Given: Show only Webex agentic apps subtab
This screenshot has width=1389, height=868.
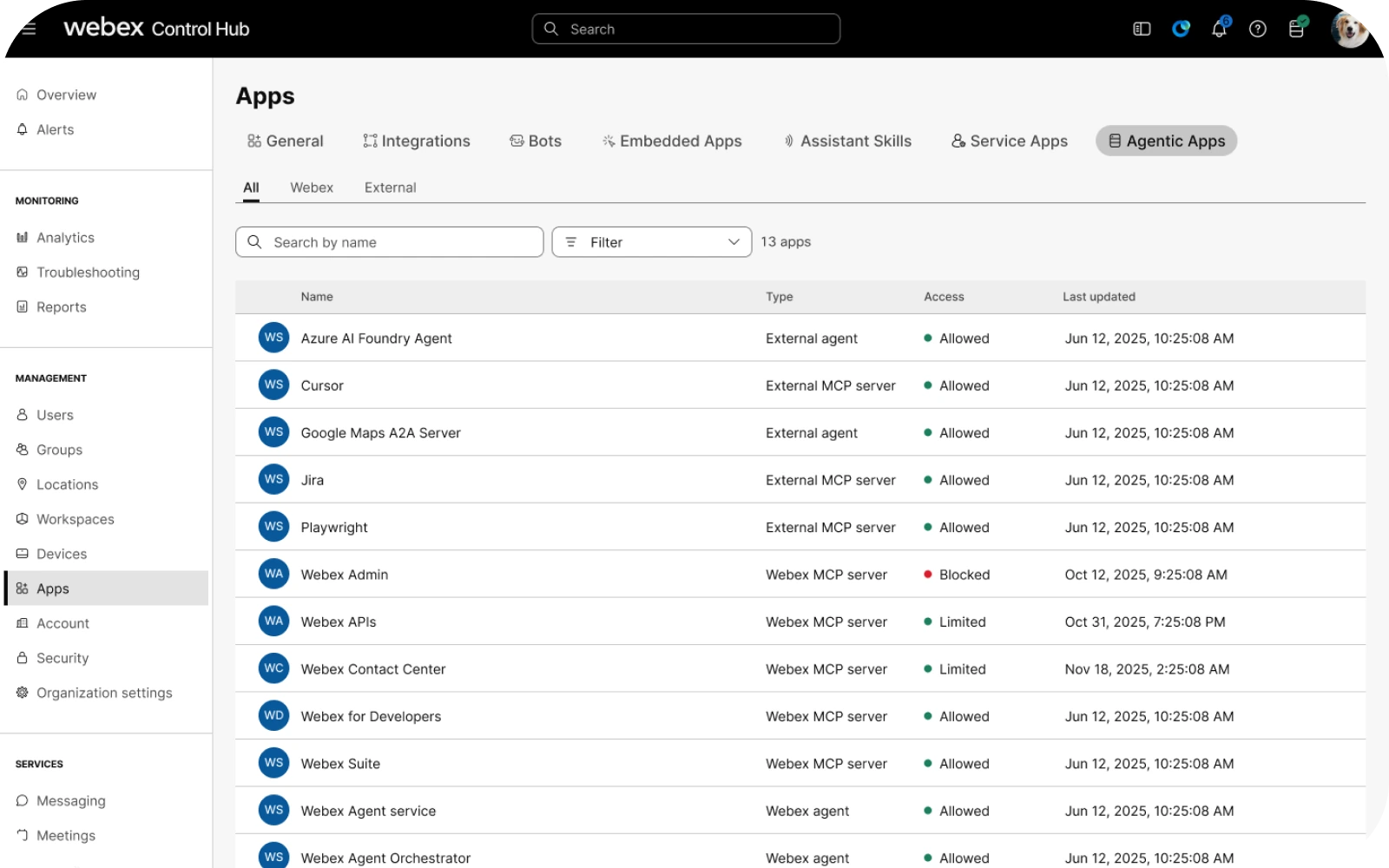Looking at the screenshot, I should point(312,187).
